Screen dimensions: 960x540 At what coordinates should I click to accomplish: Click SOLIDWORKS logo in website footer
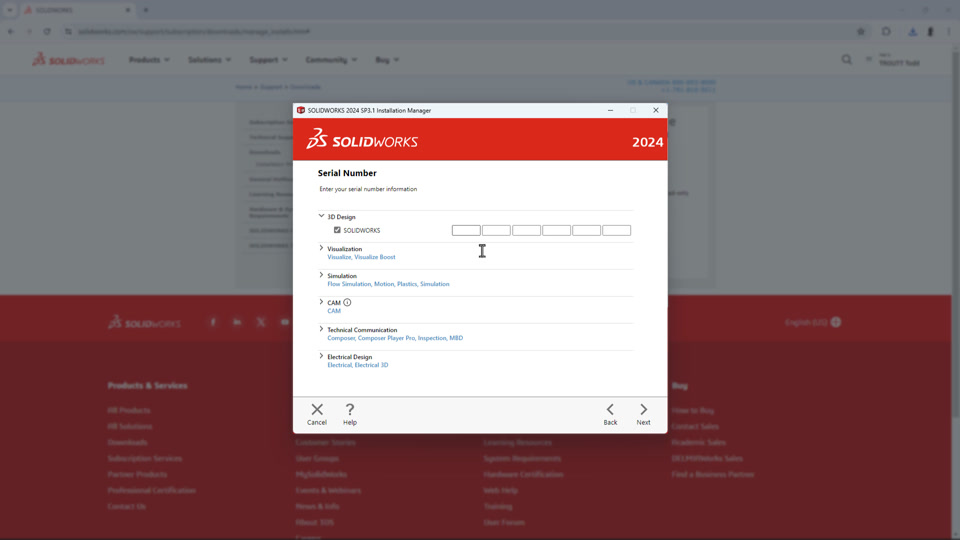coord(144,322)
